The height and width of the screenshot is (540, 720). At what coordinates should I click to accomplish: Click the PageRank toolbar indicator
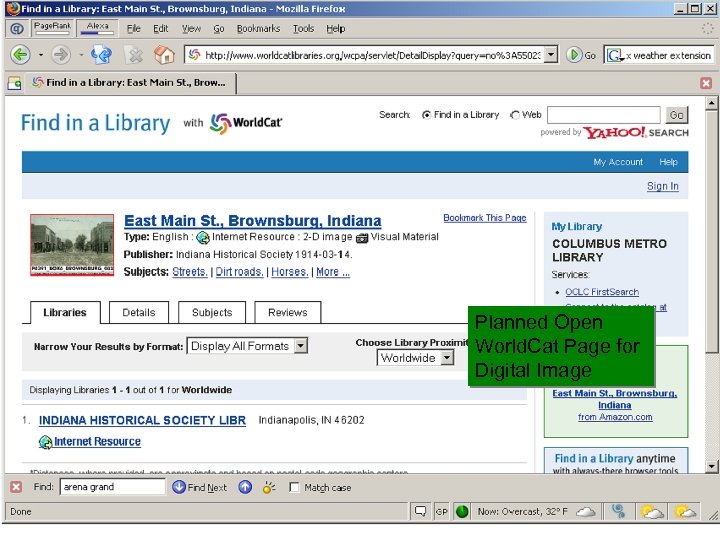(52, 28)
